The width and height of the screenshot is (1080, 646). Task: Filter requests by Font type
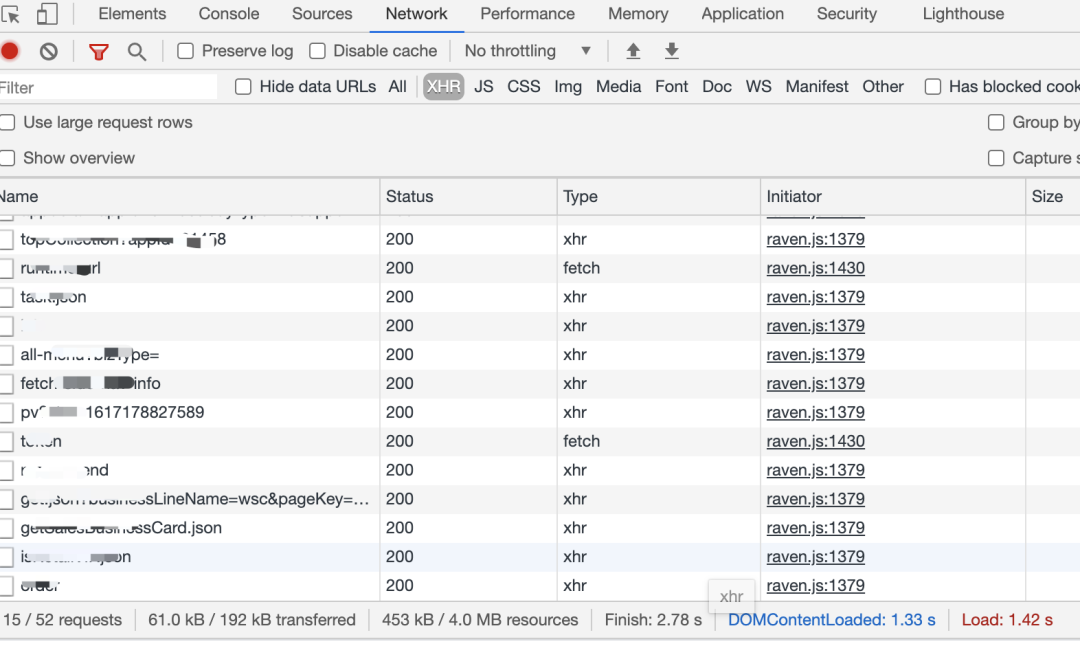[672, 87]
